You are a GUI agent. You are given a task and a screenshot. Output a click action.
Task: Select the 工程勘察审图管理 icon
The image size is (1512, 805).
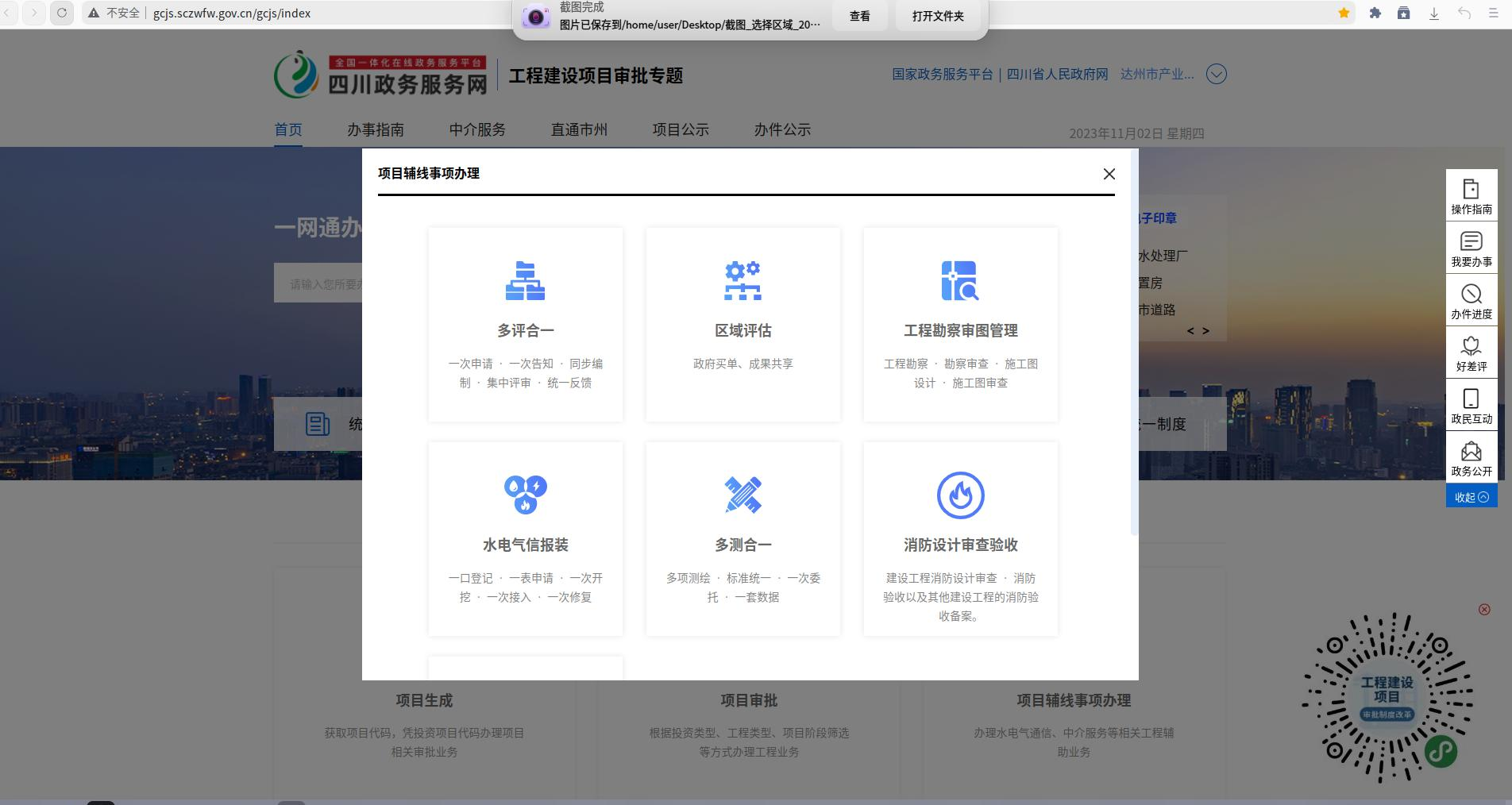(x=960, y=281)
